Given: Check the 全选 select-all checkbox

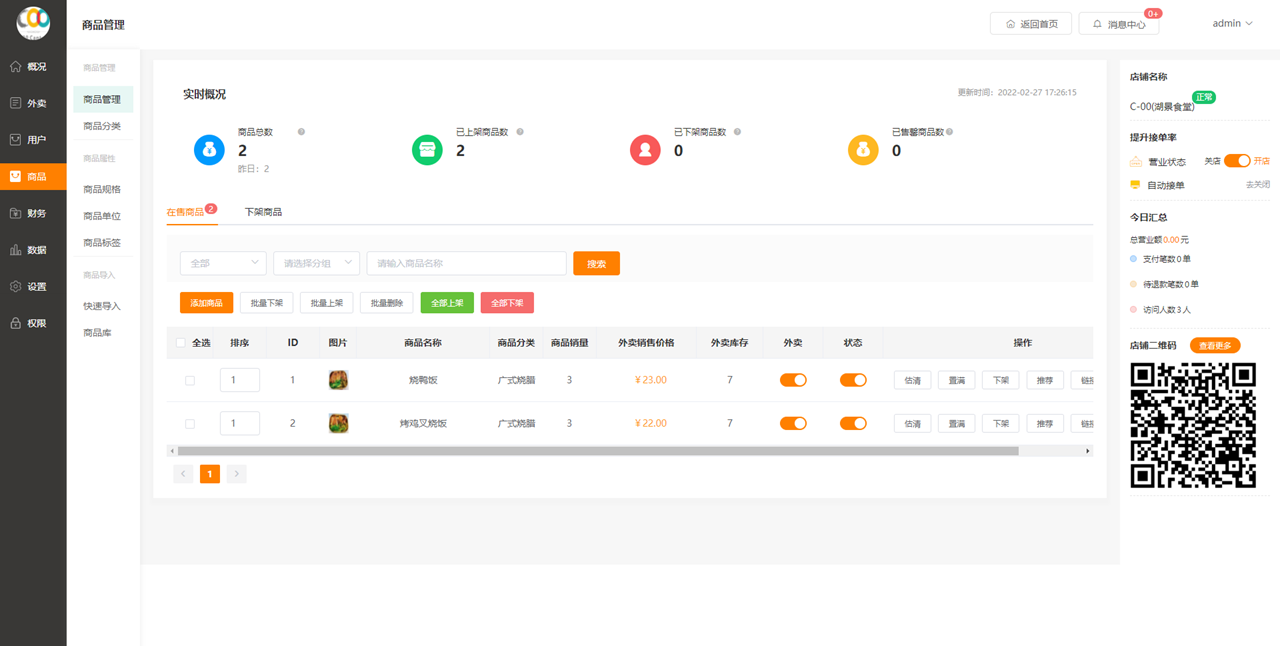Looking at the screenshot, I should tap(181, 343).
